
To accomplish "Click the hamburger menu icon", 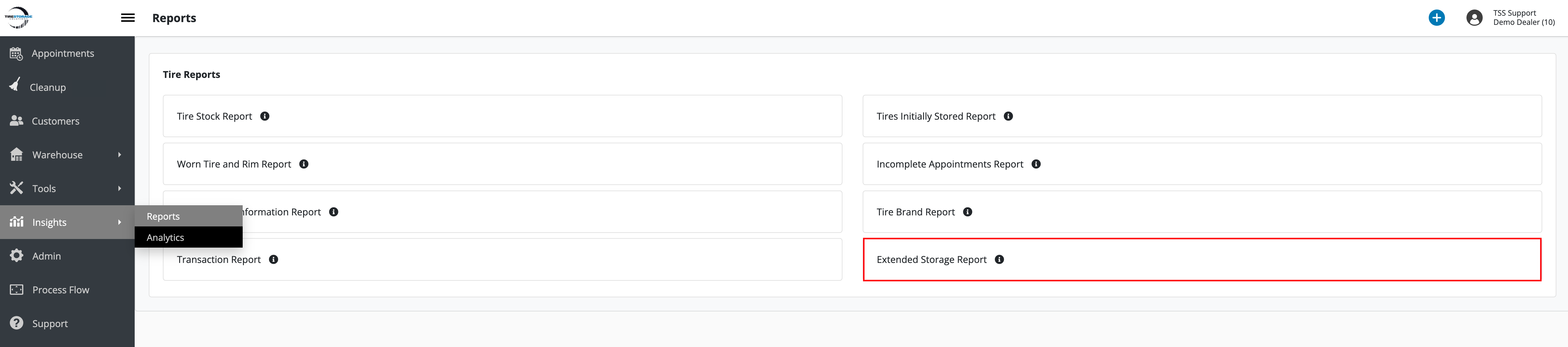I will point(128,18).
